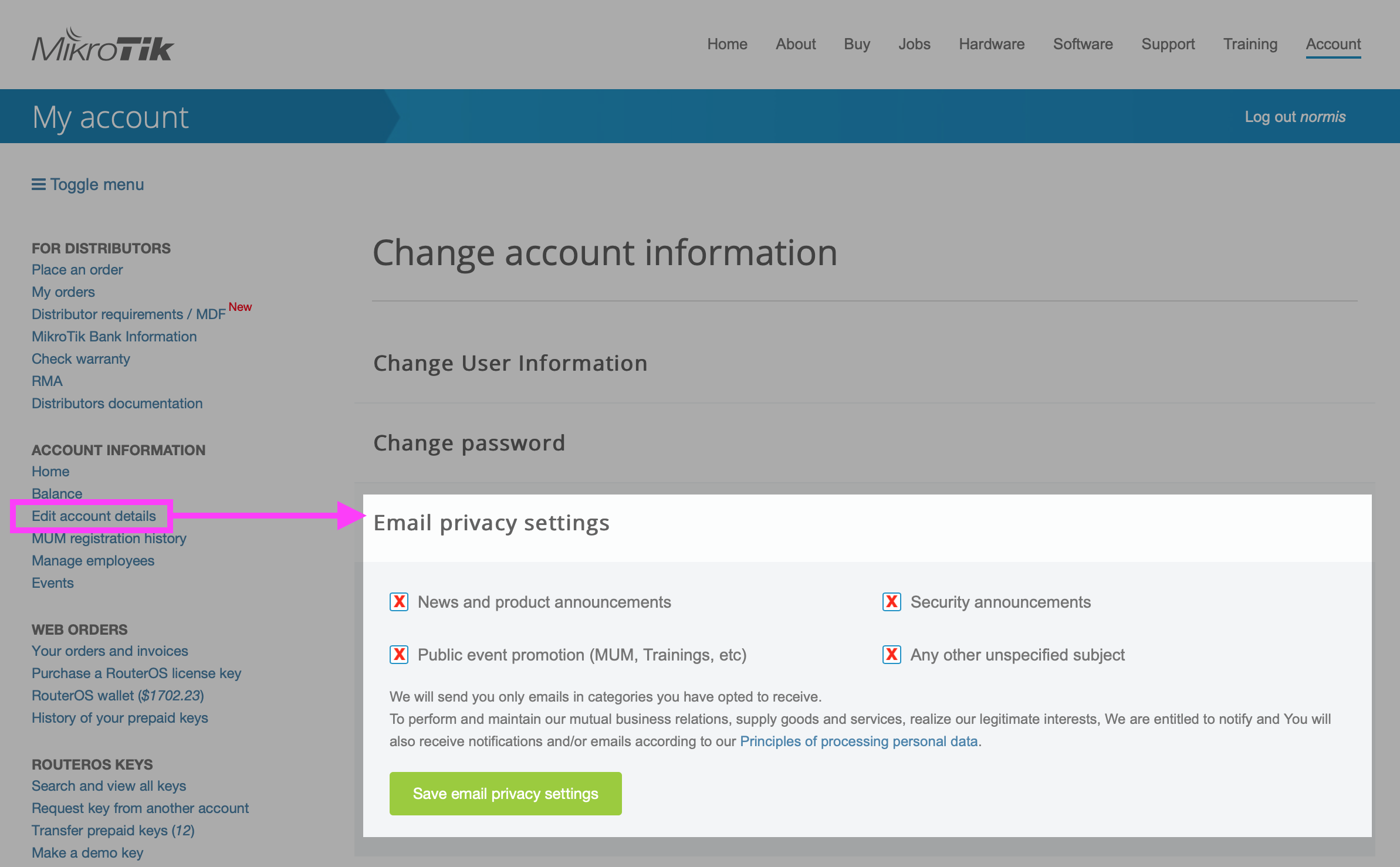This screenshot has width=1400, height=867.
Task: Open Principles of processing personal data link
Action: (858, 741)
